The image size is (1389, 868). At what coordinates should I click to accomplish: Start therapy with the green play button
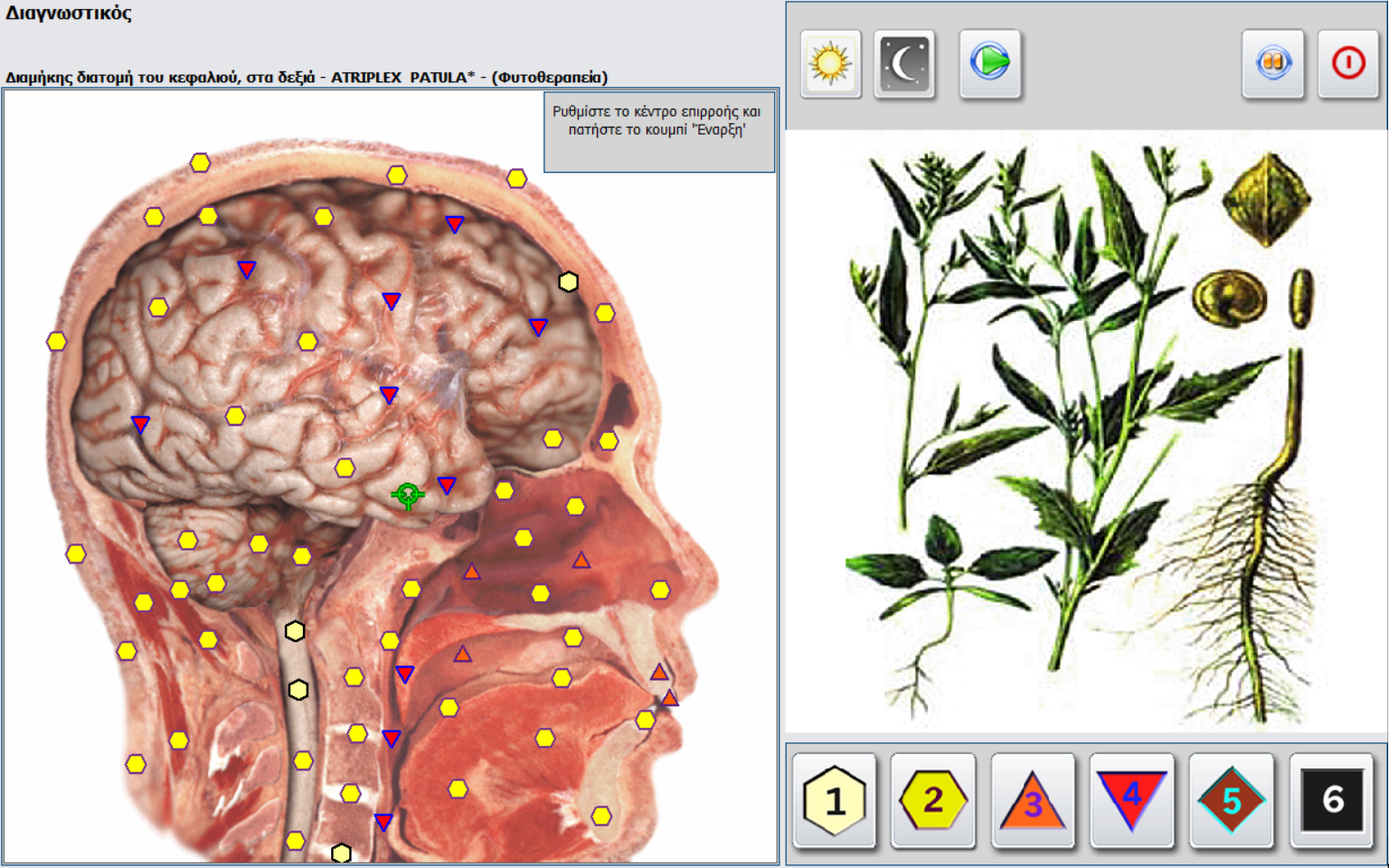(x=990, y=63)
